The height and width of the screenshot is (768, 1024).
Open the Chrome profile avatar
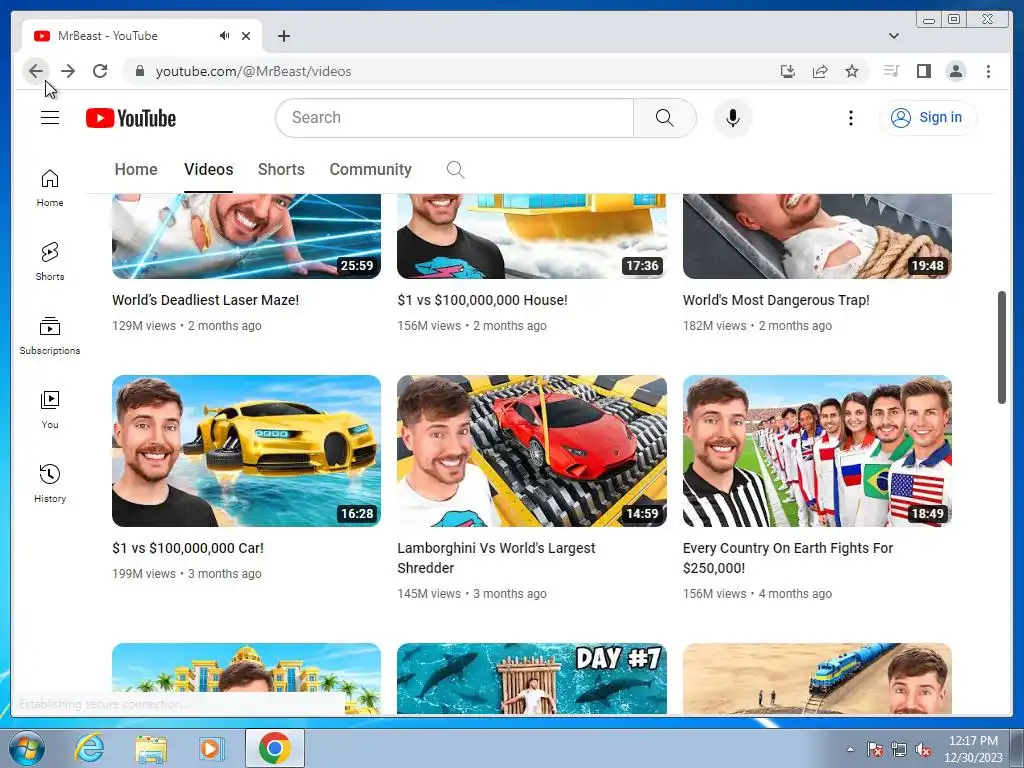pyautogui.click(x=955, y=71)
